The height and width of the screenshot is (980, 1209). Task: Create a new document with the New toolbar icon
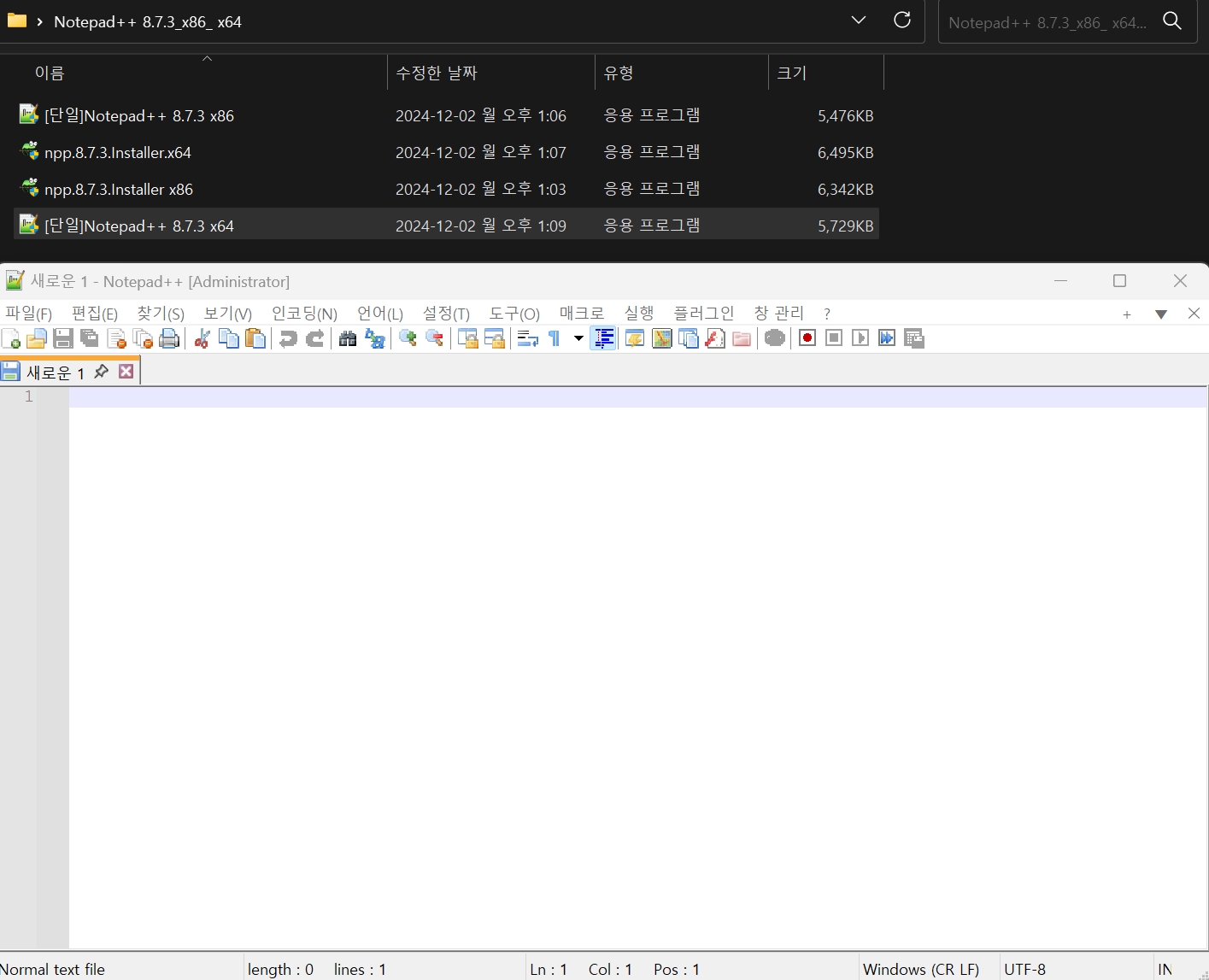(11, 338)
